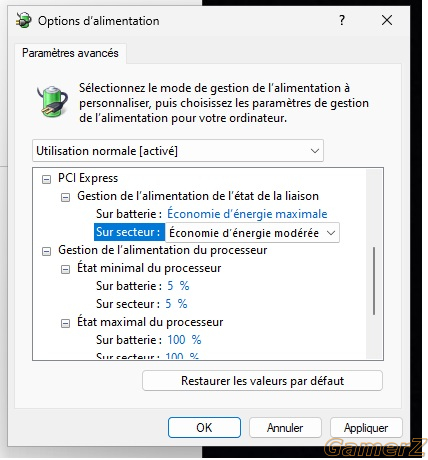Close the Options d'alimentation dialog
This screenshot has width=428, height=460.
[387, 21]
